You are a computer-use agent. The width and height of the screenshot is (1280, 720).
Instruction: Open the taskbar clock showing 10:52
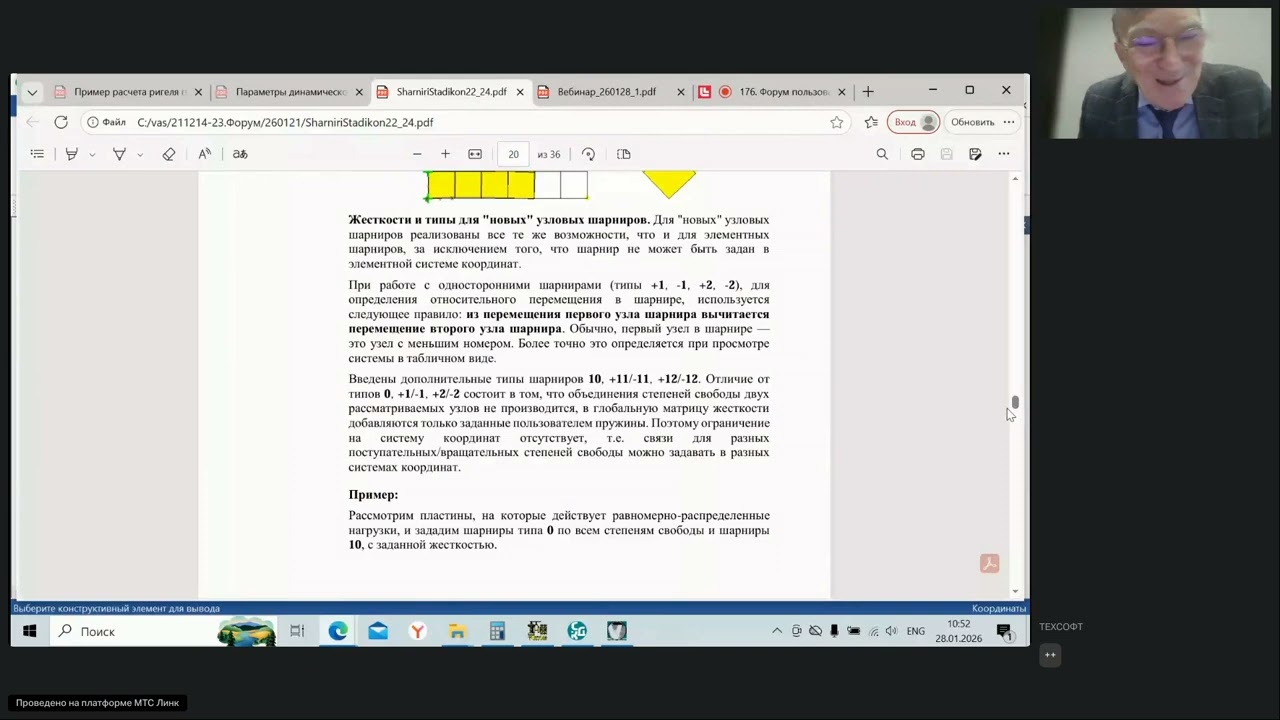click(x=959, y=631)
